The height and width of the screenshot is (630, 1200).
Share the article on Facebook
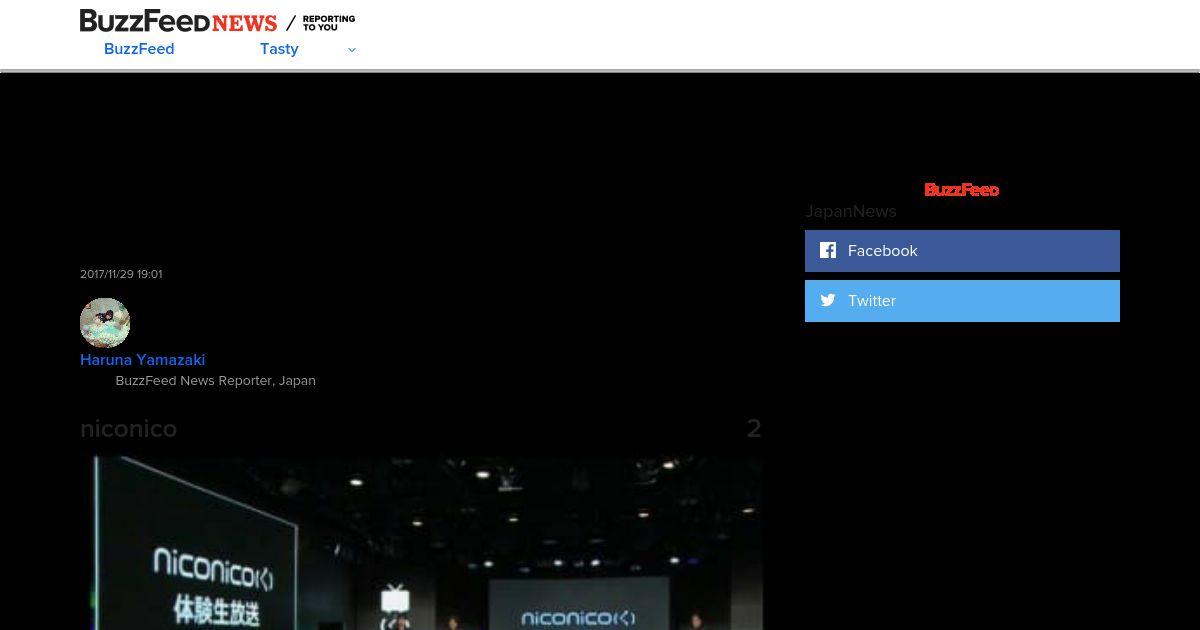962,251
